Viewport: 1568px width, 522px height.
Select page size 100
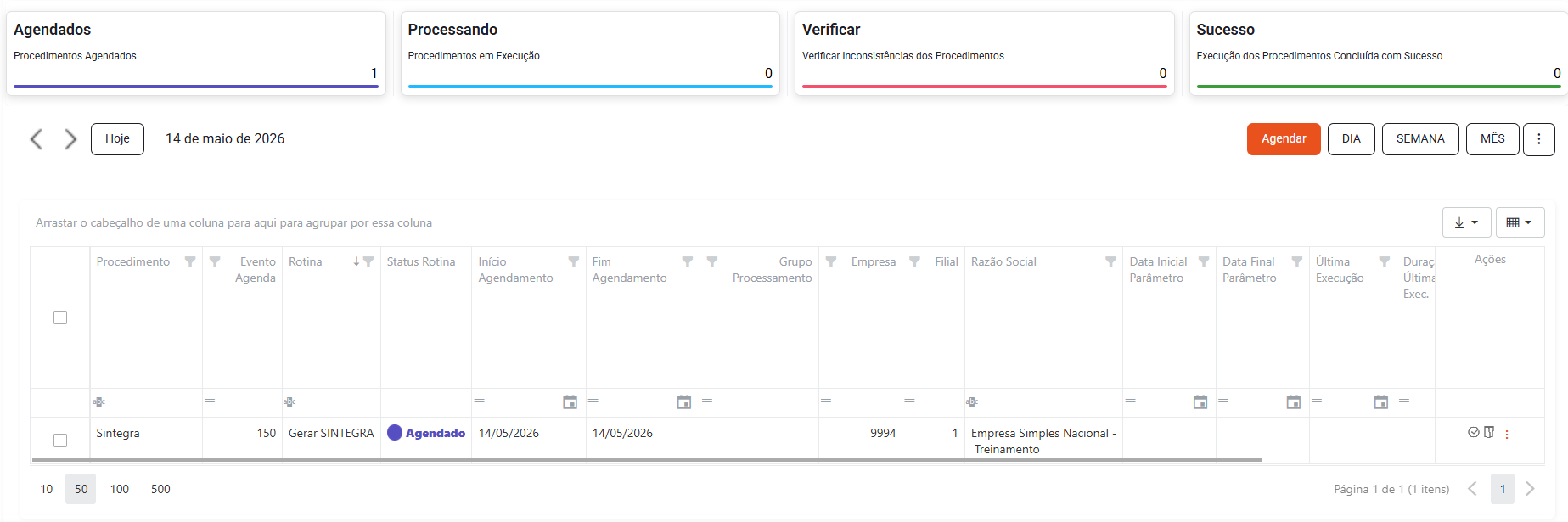120,489
